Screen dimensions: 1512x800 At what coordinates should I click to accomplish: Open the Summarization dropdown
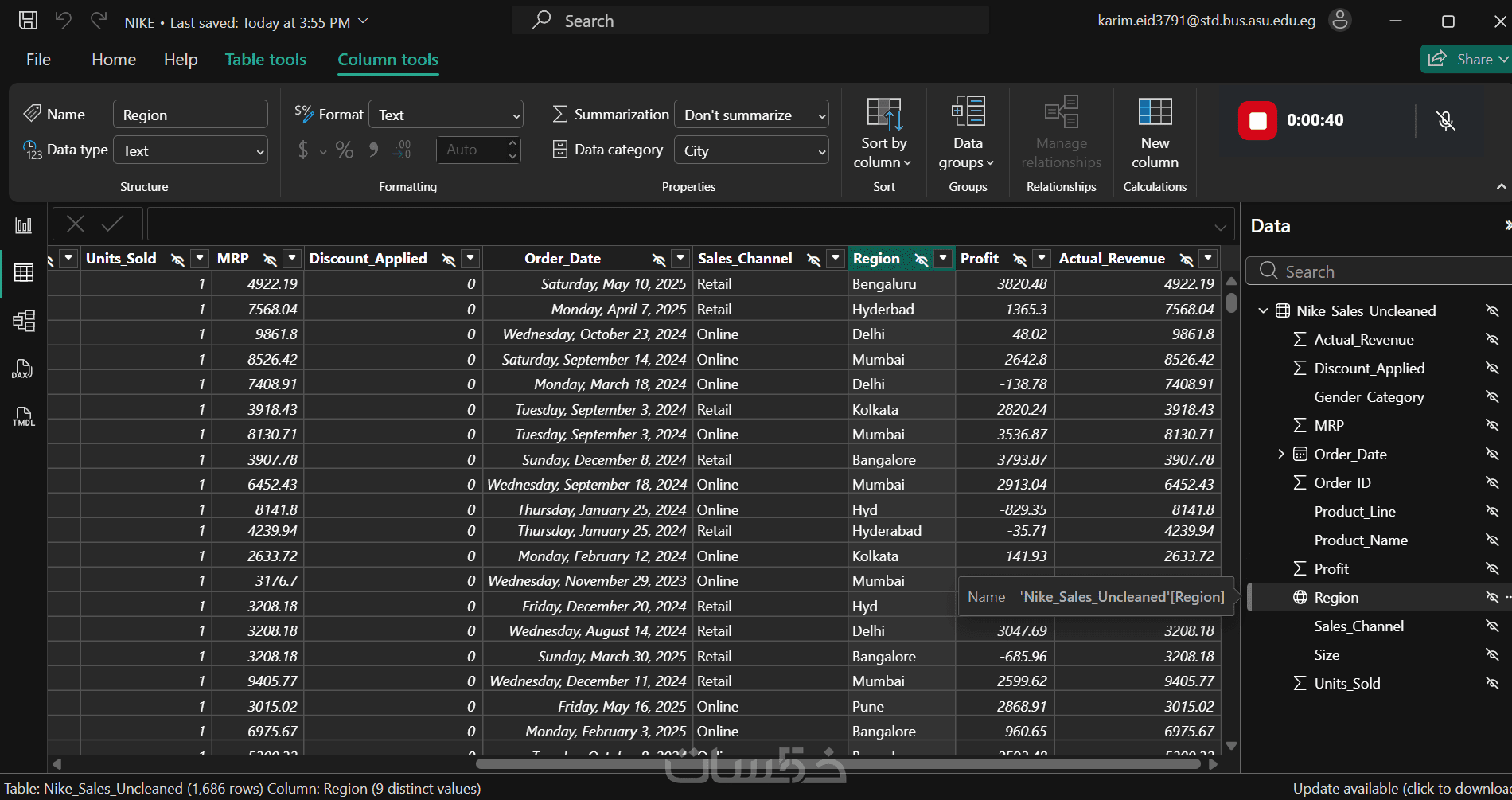click(751, 115)
